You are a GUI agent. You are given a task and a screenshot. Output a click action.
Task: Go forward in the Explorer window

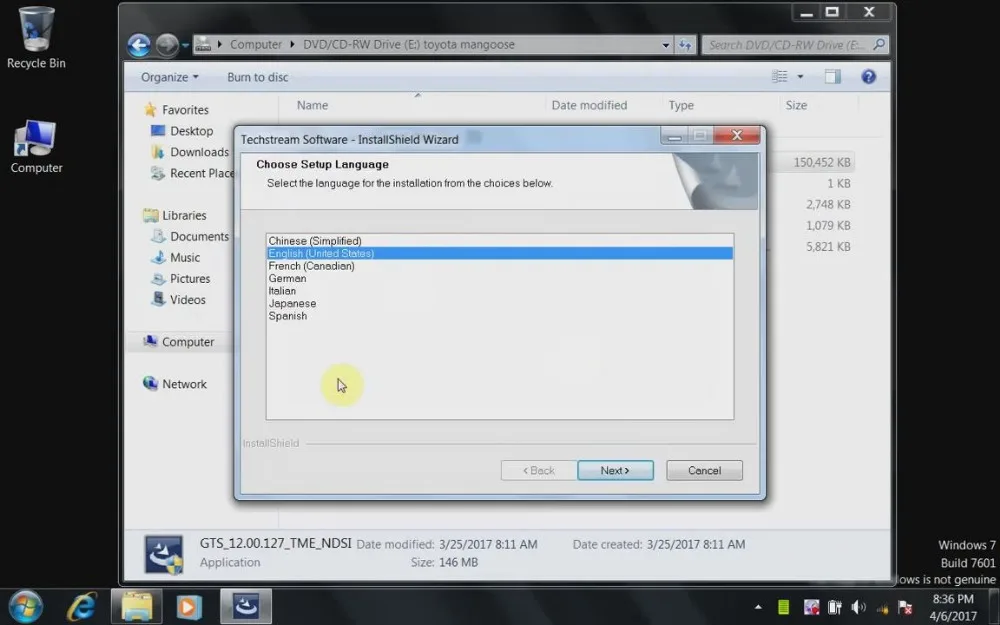[167, 45]
